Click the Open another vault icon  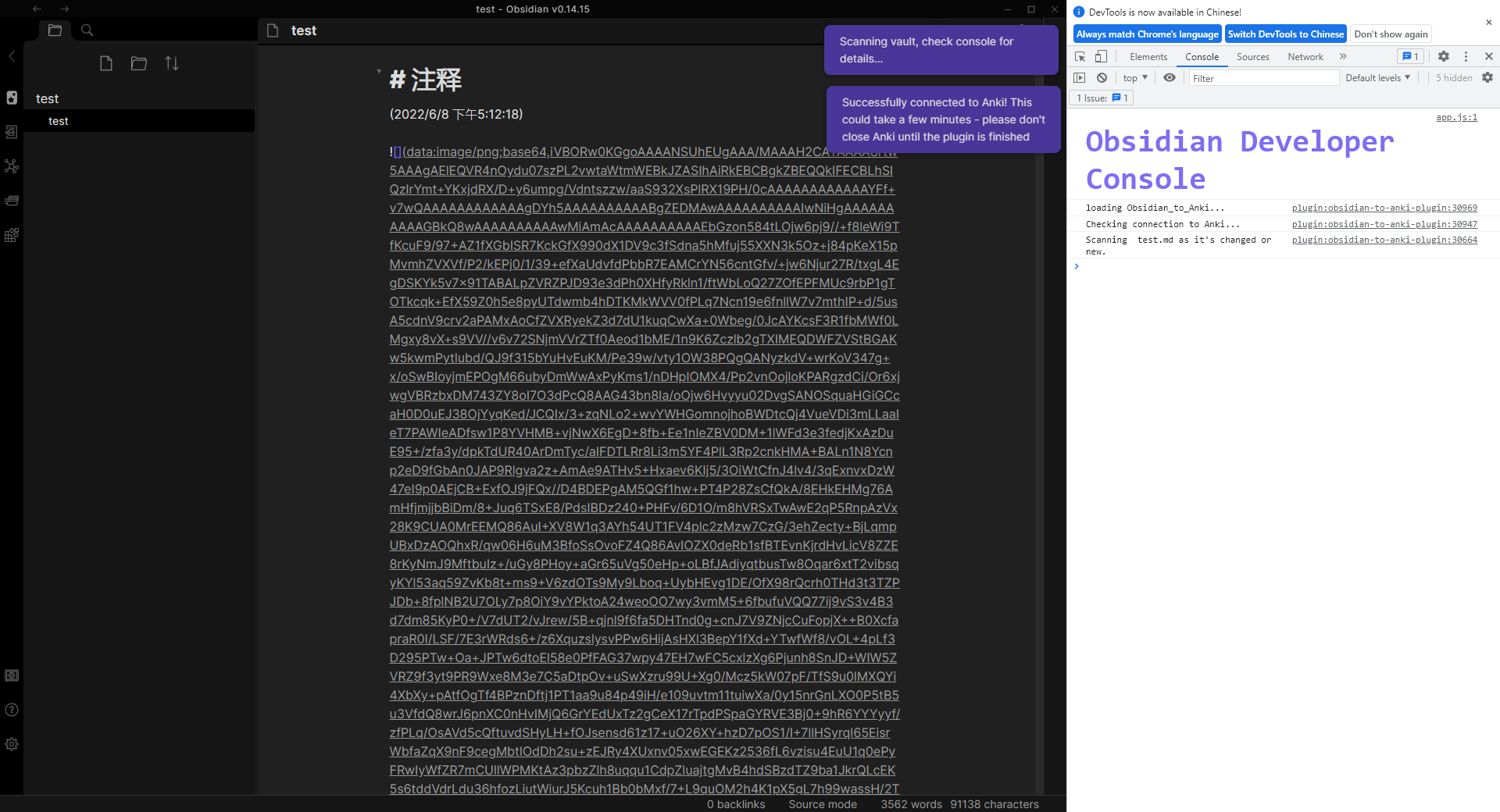click(12, 676)
